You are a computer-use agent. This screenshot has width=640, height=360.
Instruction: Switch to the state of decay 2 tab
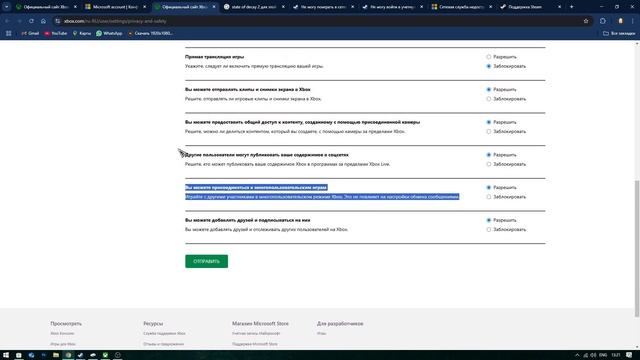pos(254,7)
